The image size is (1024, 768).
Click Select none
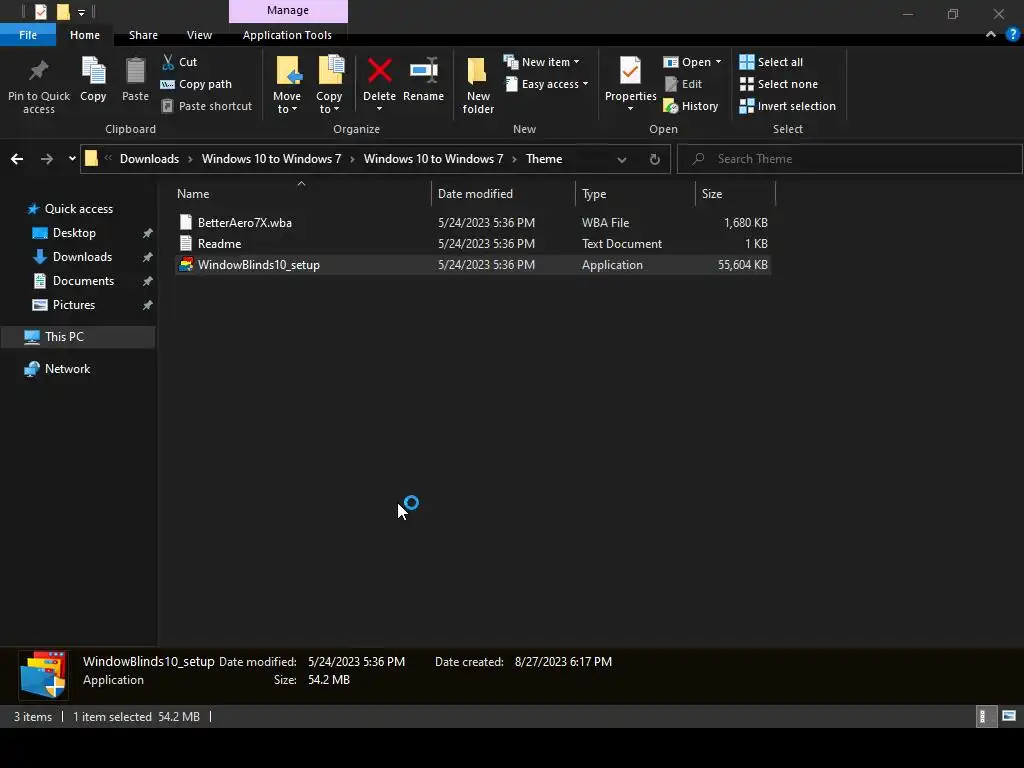pos(778,84)
